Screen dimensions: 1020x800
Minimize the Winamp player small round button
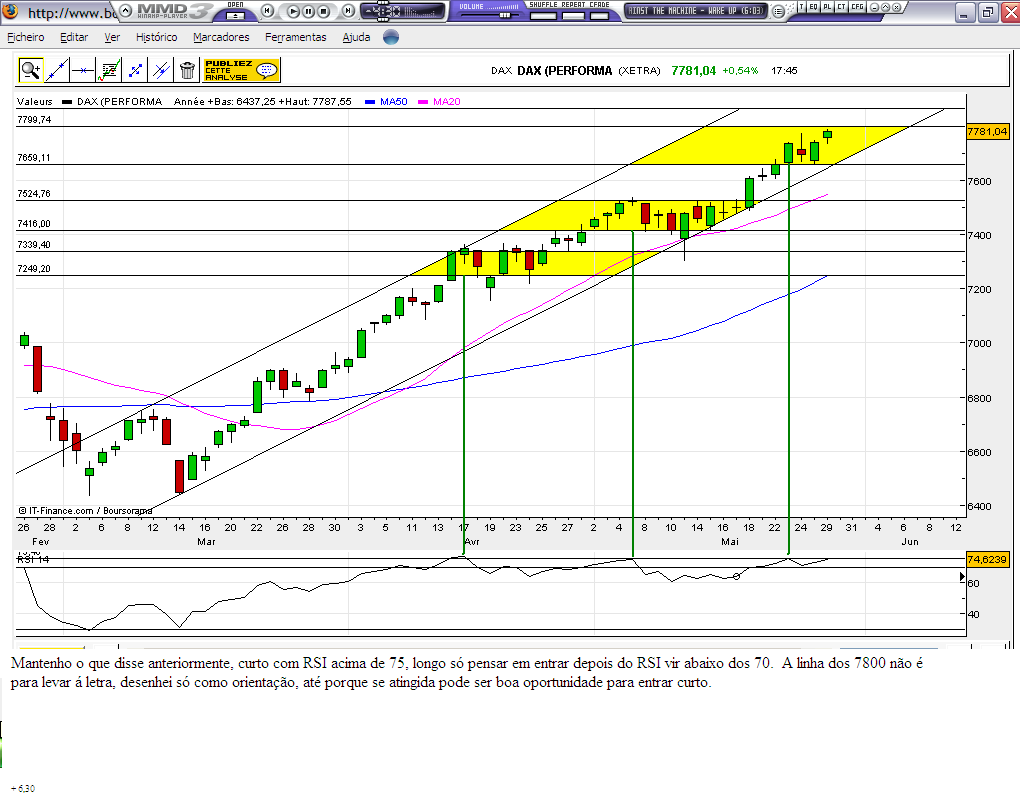pos(875,7)
